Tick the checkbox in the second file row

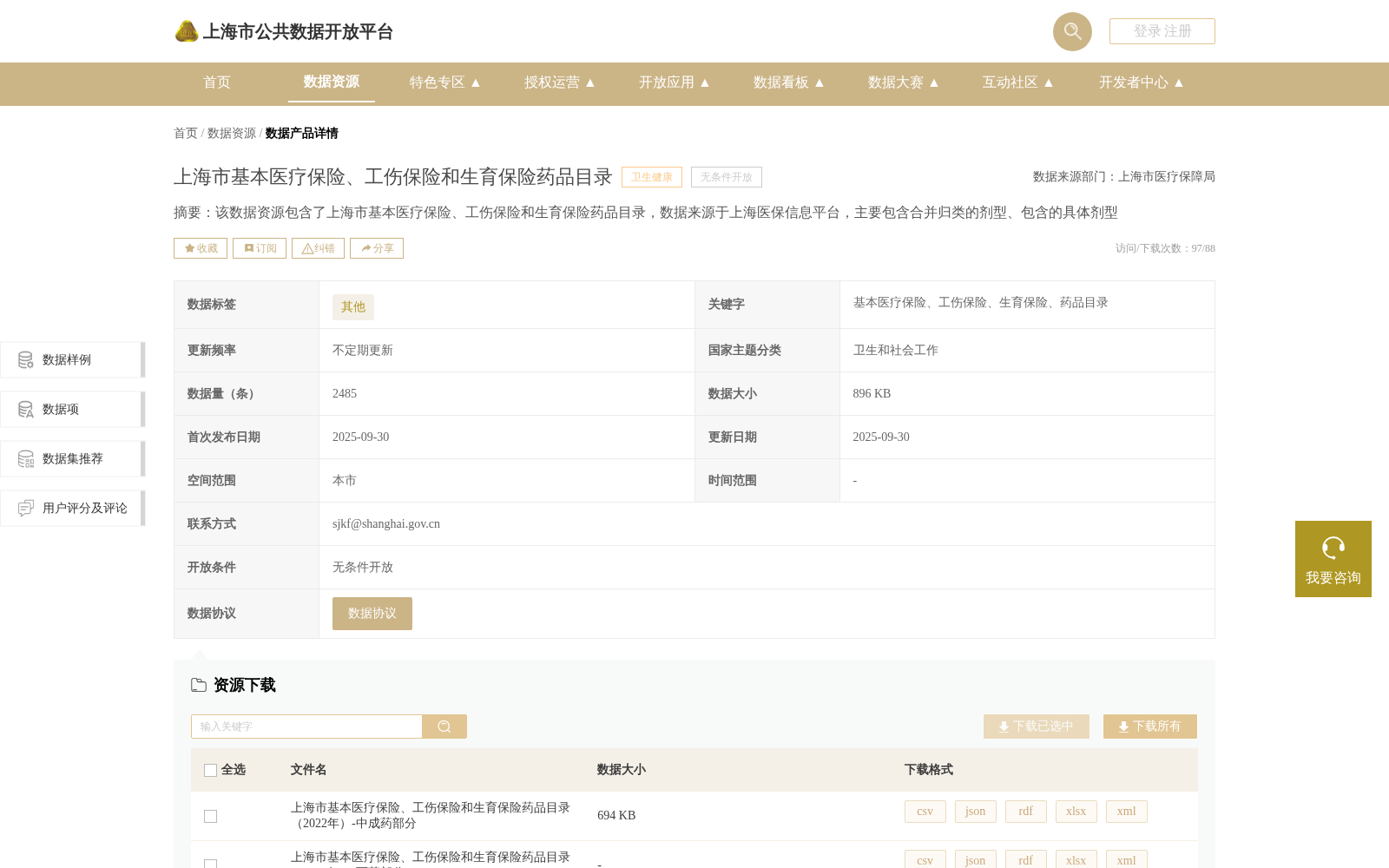210,864
